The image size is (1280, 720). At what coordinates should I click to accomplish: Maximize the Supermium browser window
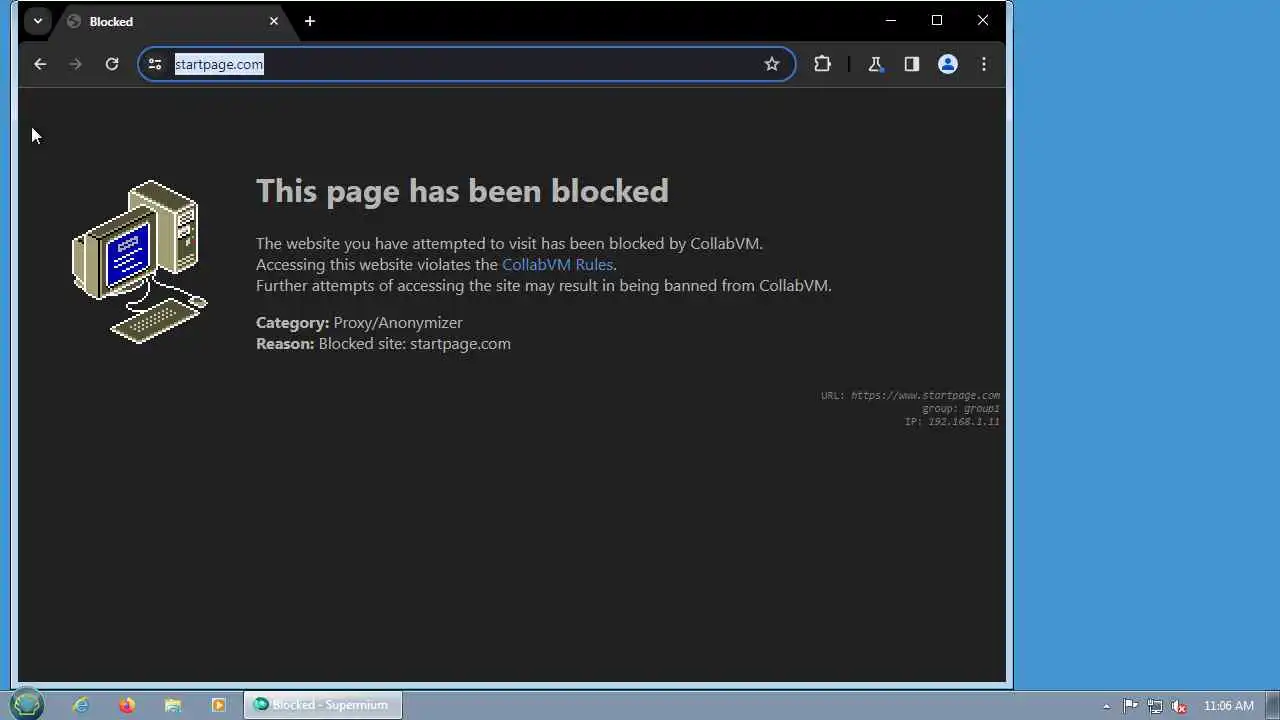point(937,20)
